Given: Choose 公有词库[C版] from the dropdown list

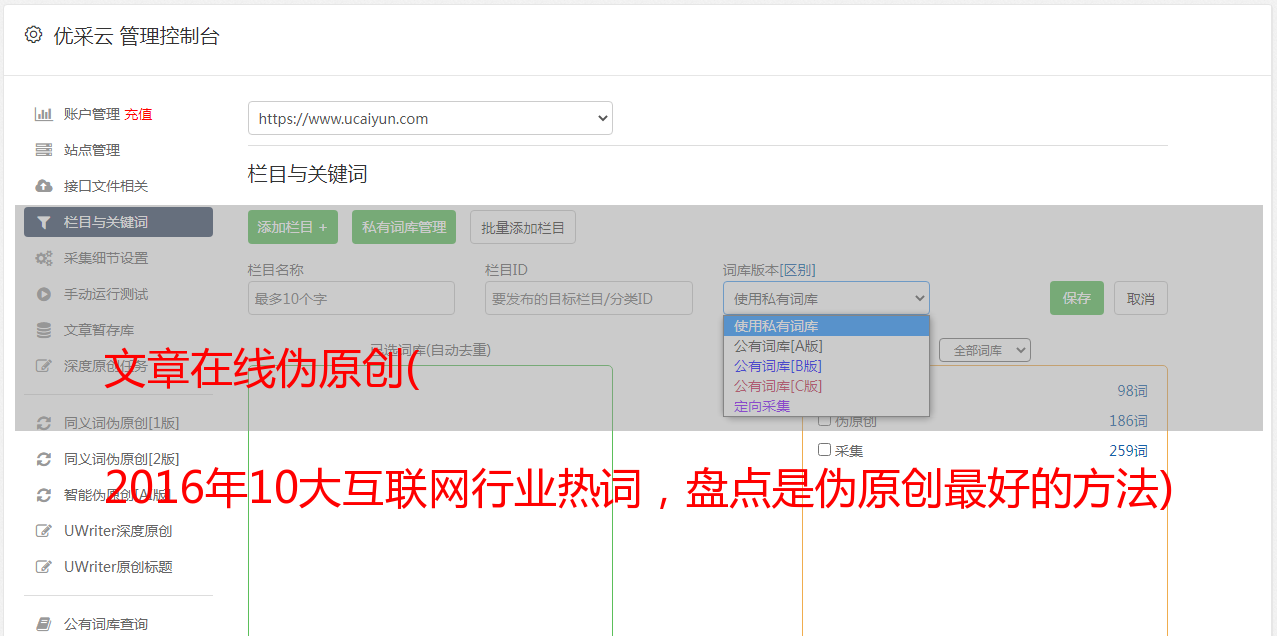Looking at the screenshot, I should [826, 386].
